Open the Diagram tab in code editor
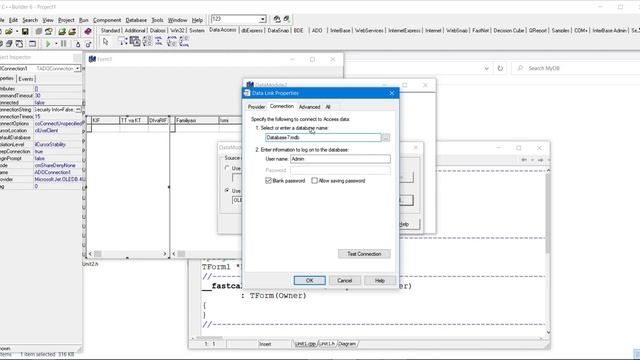The width and height of the screenshot is (640, 360). [347, 344]
